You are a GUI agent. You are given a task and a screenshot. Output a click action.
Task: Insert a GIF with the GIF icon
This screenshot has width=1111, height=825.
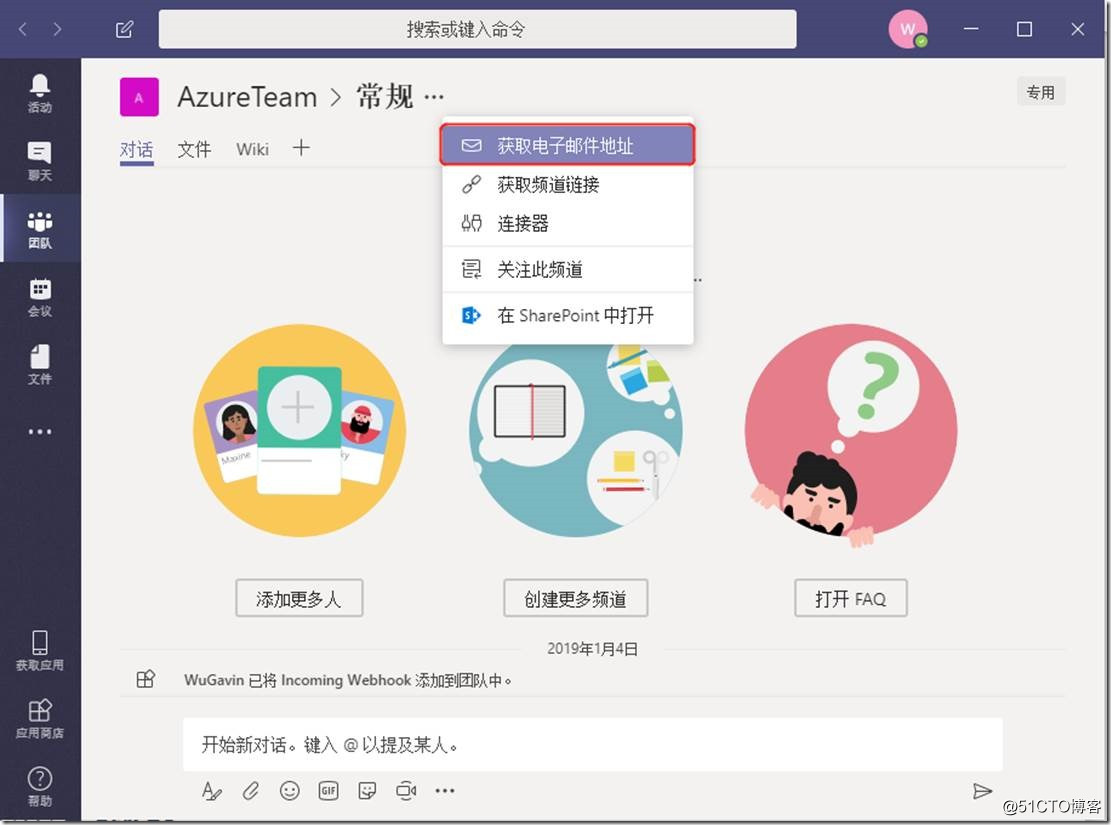pyautogui.click(x=328, y=790)
